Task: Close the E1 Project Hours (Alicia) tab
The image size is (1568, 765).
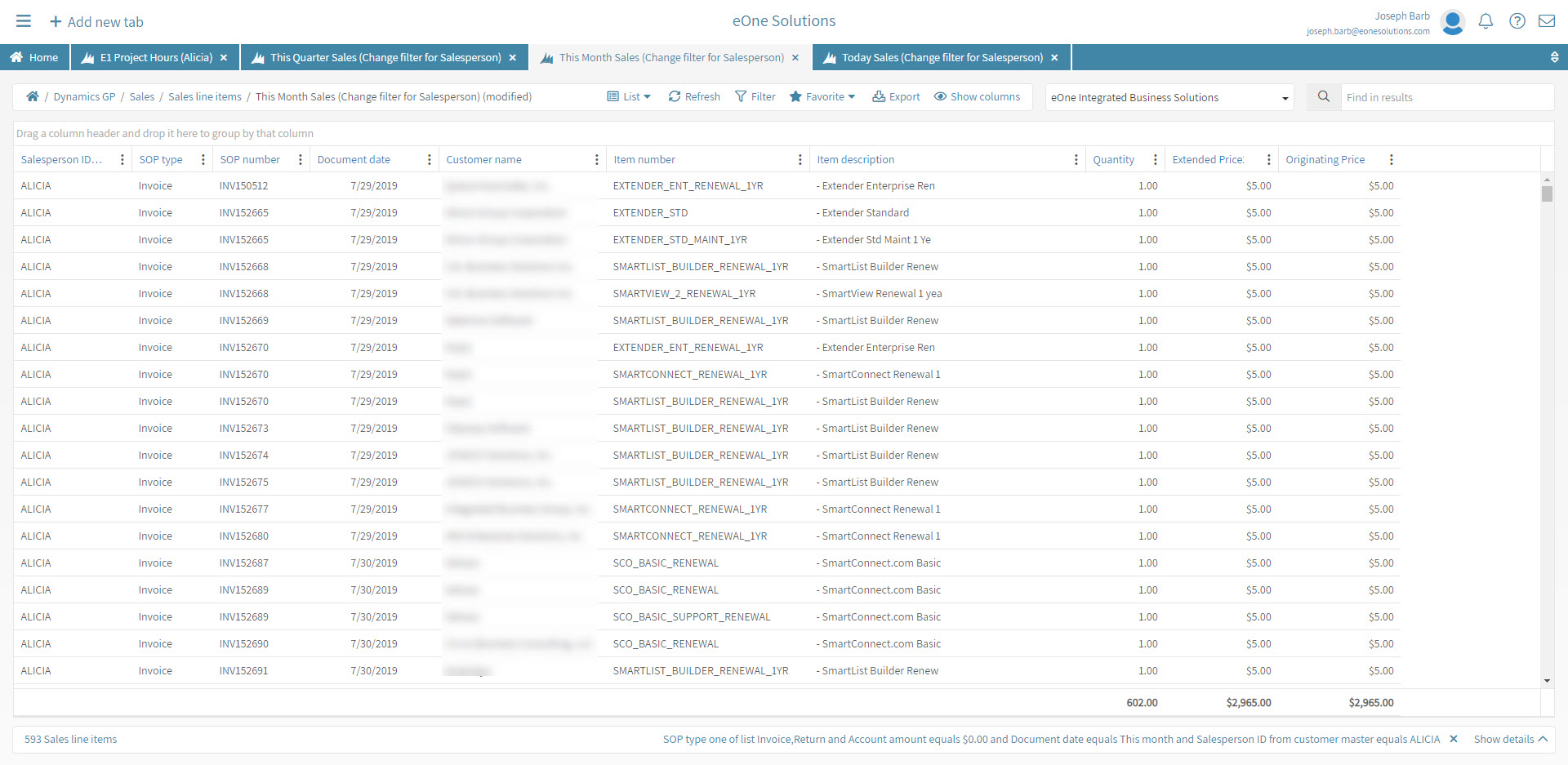Action: tap(224, 58)
